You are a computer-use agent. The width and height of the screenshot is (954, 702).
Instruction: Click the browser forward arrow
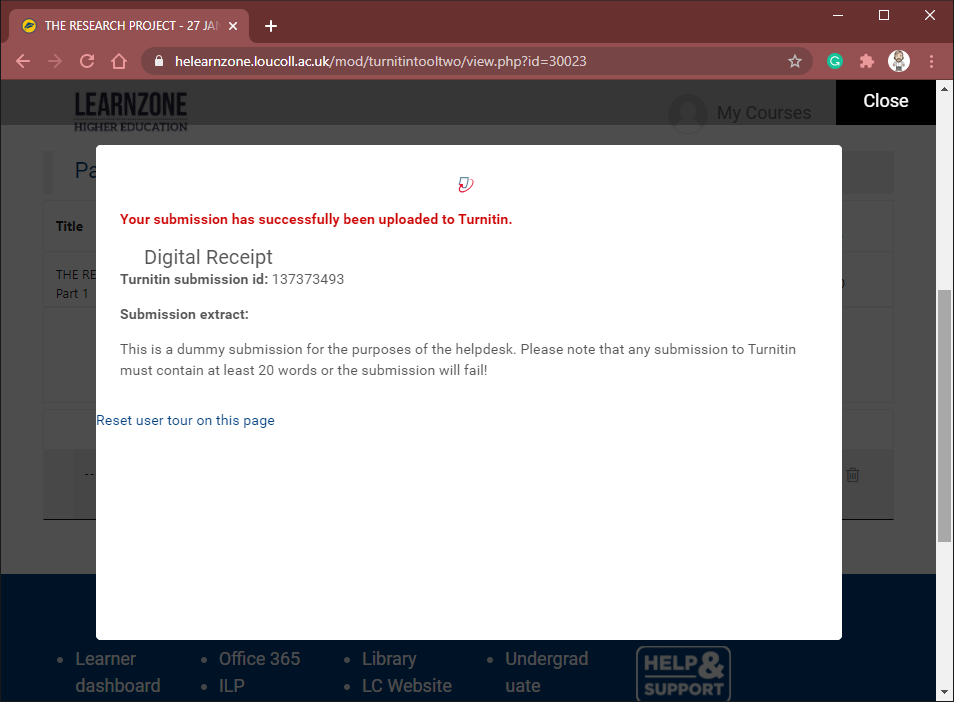tap(55, 61)
